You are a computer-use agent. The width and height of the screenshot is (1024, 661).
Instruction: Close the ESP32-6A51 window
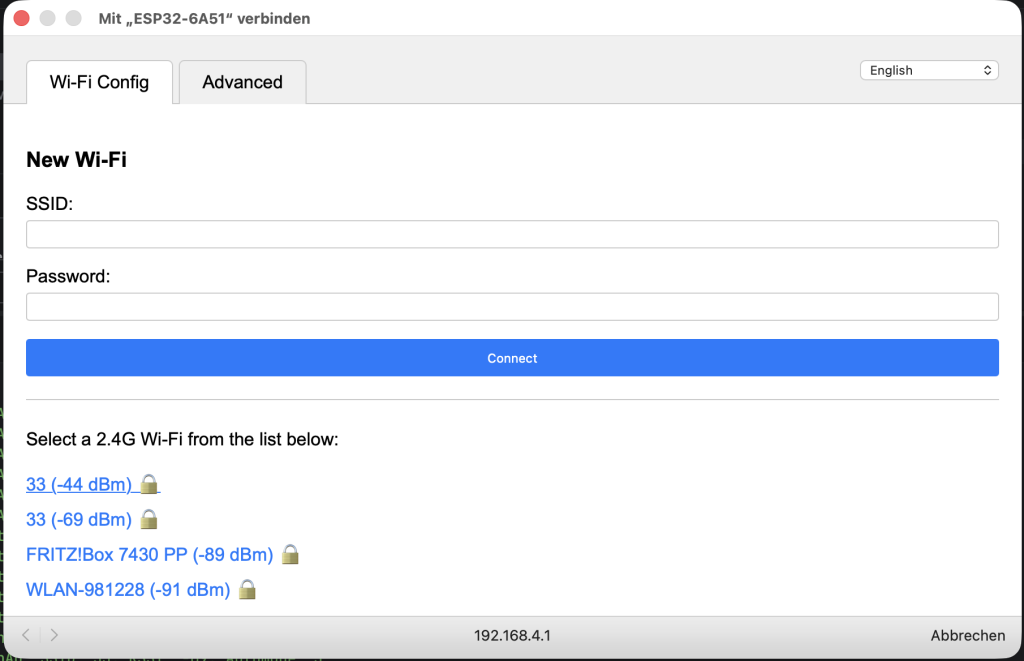pyautogui.click(x=21, y=18)
